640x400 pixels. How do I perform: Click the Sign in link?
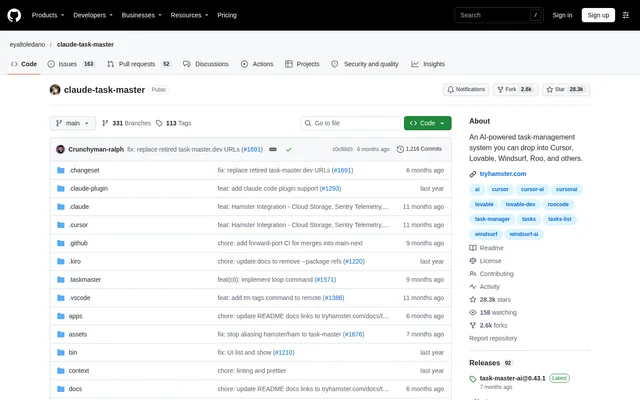562,15
